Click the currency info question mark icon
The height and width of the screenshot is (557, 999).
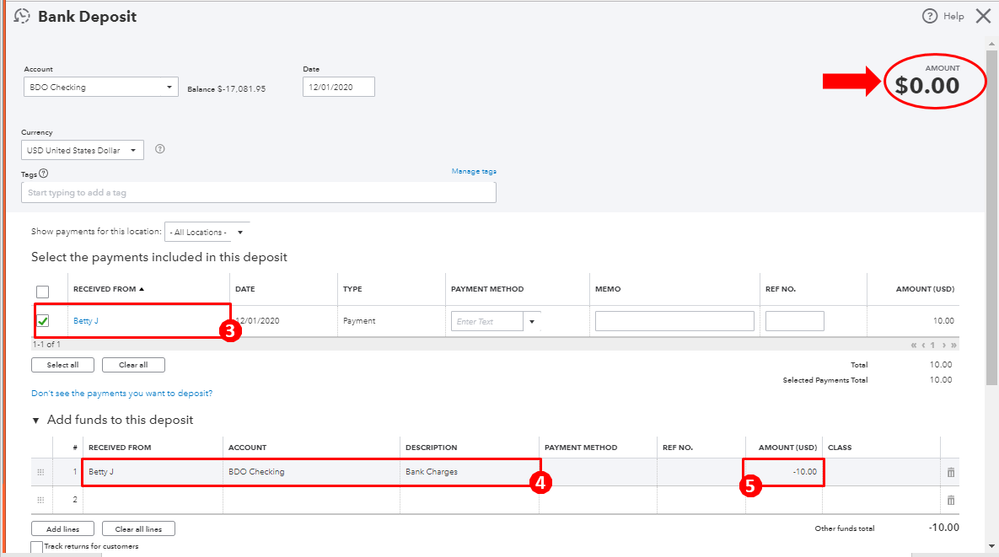(x=160, y=150)
